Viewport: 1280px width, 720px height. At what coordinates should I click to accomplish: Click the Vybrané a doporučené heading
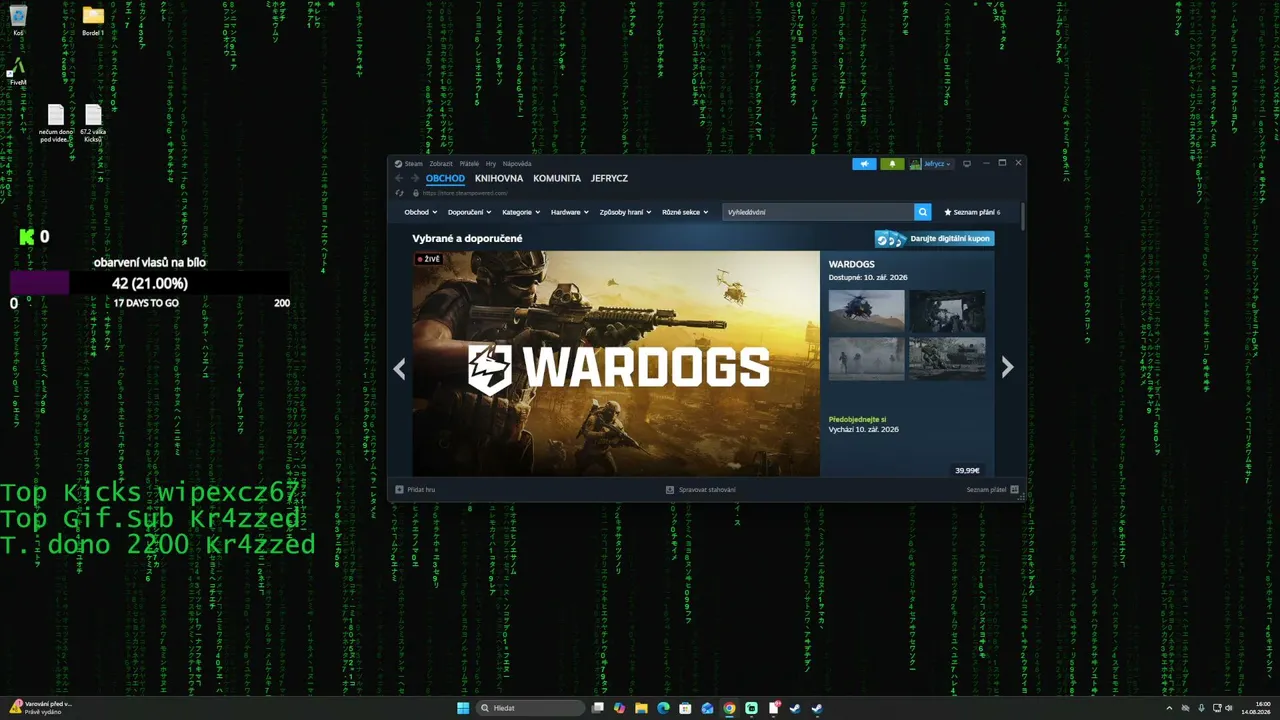pos(467,239)
